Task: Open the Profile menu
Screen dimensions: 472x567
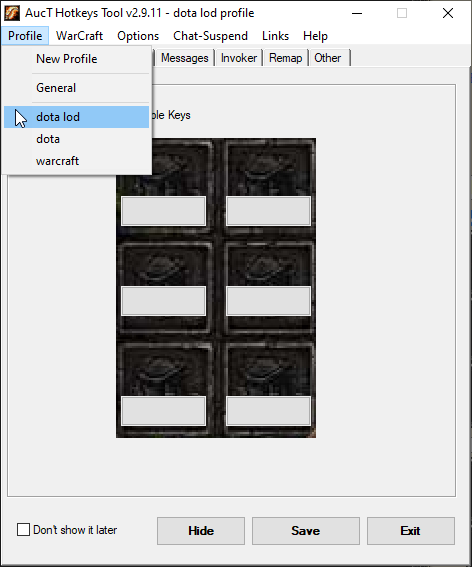Action: pos(25,36)
